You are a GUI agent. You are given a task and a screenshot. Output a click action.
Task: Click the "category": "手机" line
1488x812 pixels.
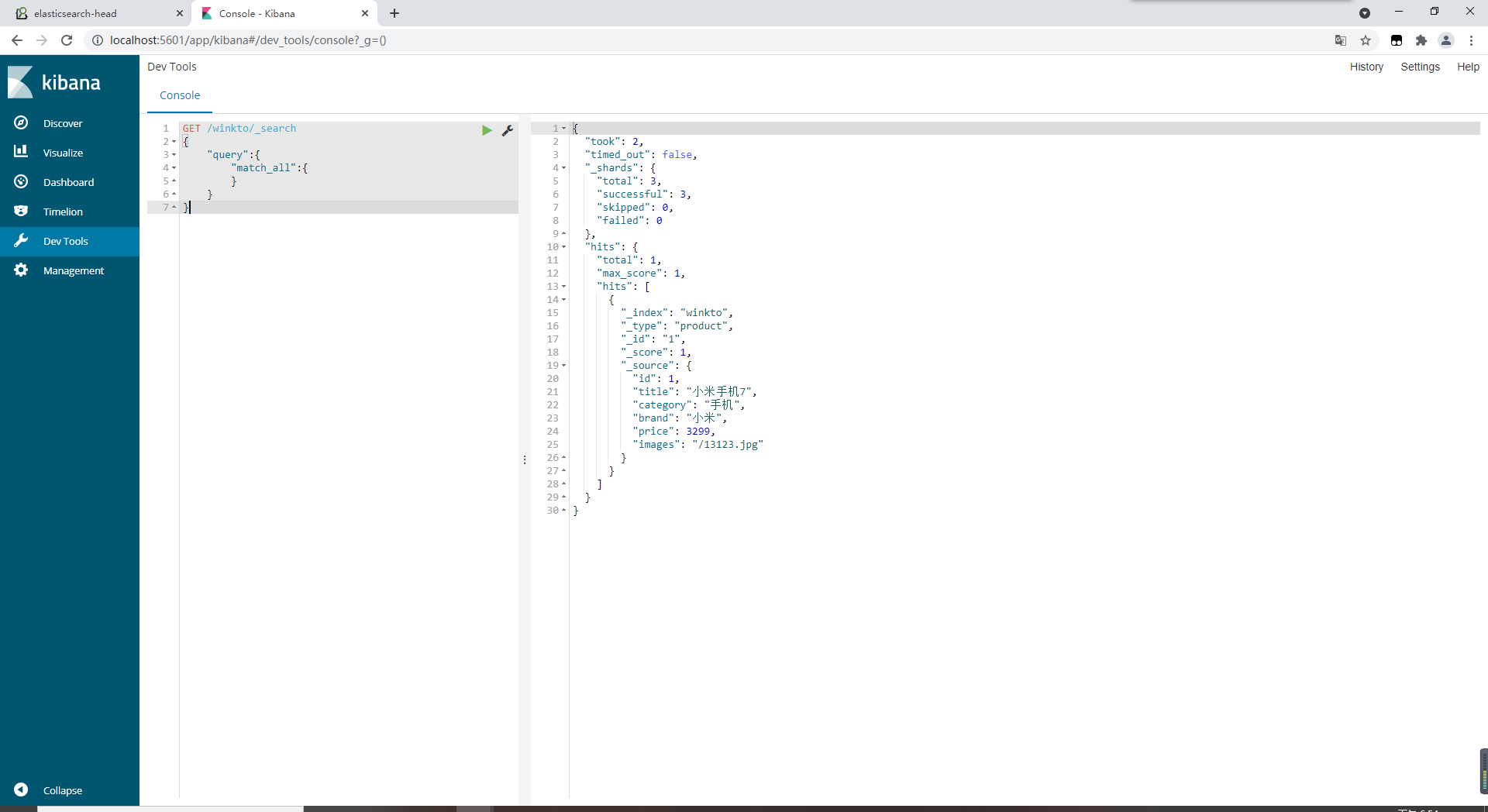pyautogui.click(x=688, y=405)
